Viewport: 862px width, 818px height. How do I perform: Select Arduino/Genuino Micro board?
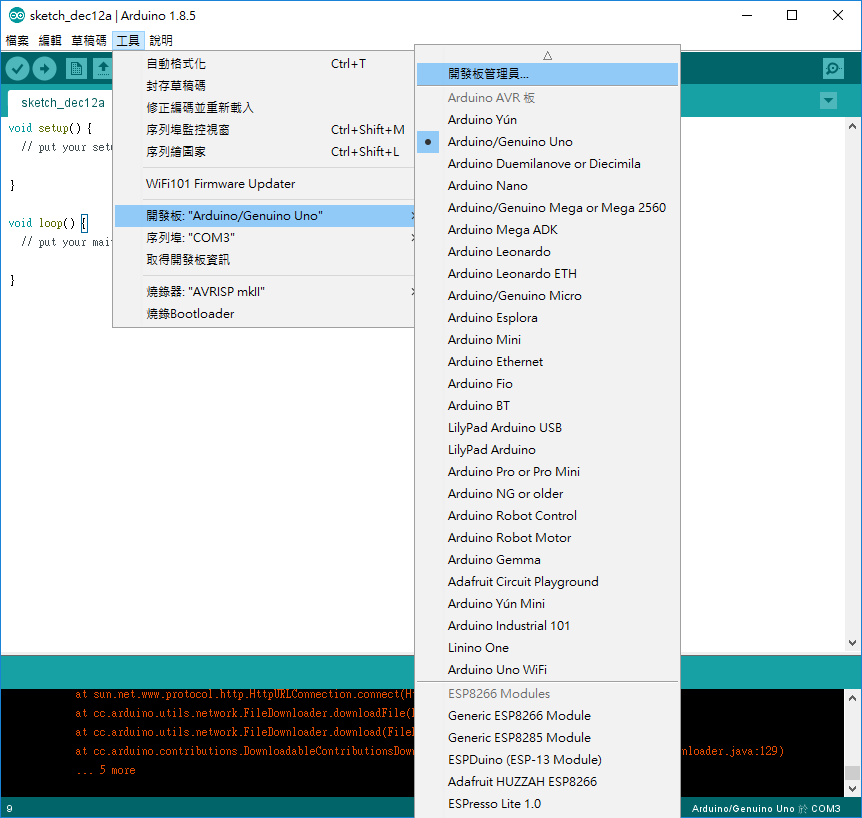(548, 296)
